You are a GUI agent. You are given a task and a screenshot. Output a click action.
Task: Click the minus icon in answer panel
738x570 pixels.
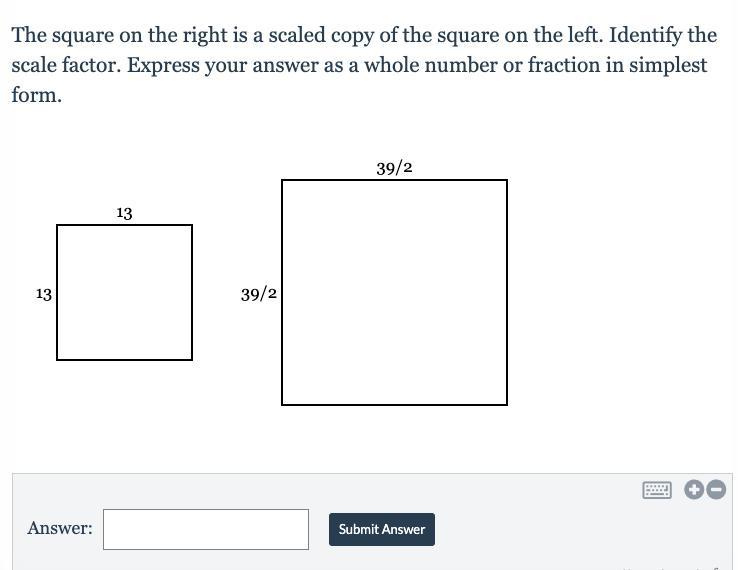click(715, 490)
